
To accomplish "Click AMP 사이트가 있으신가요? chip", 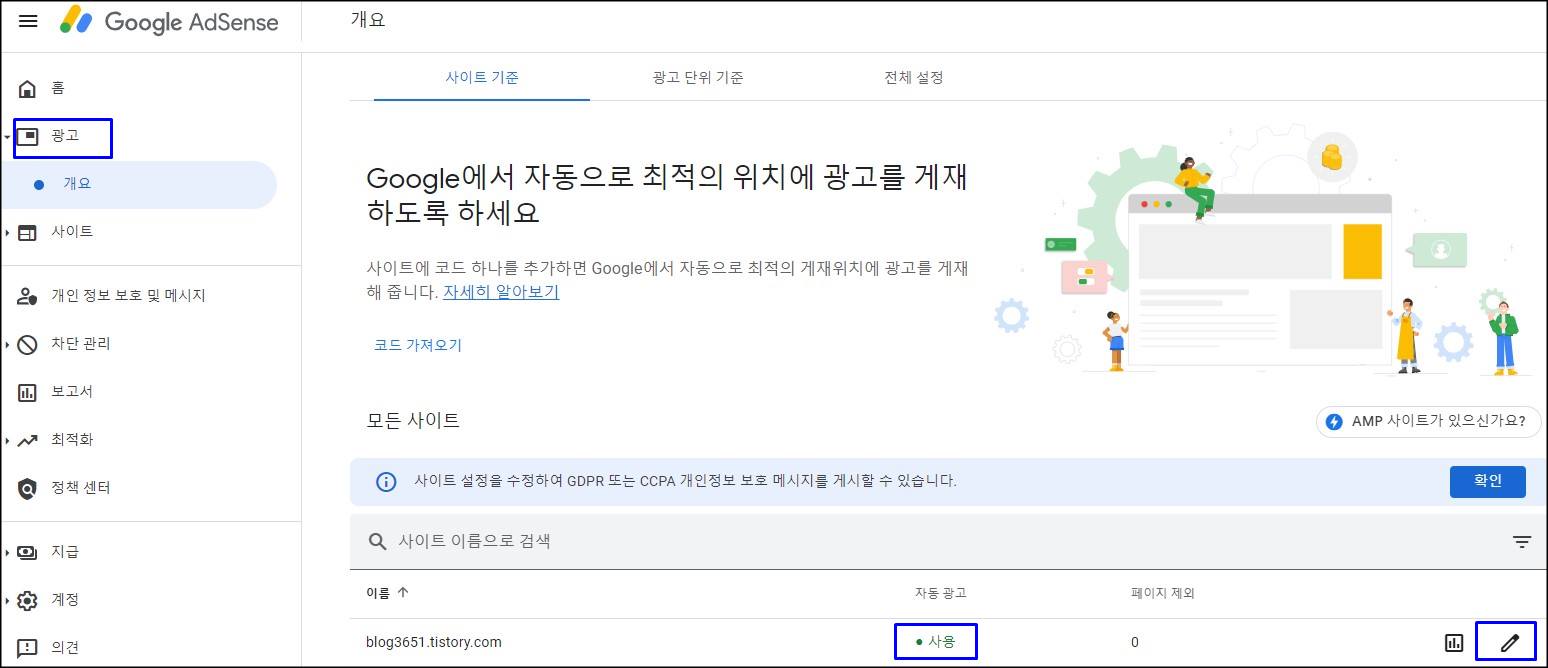I will click(1429, 422).
